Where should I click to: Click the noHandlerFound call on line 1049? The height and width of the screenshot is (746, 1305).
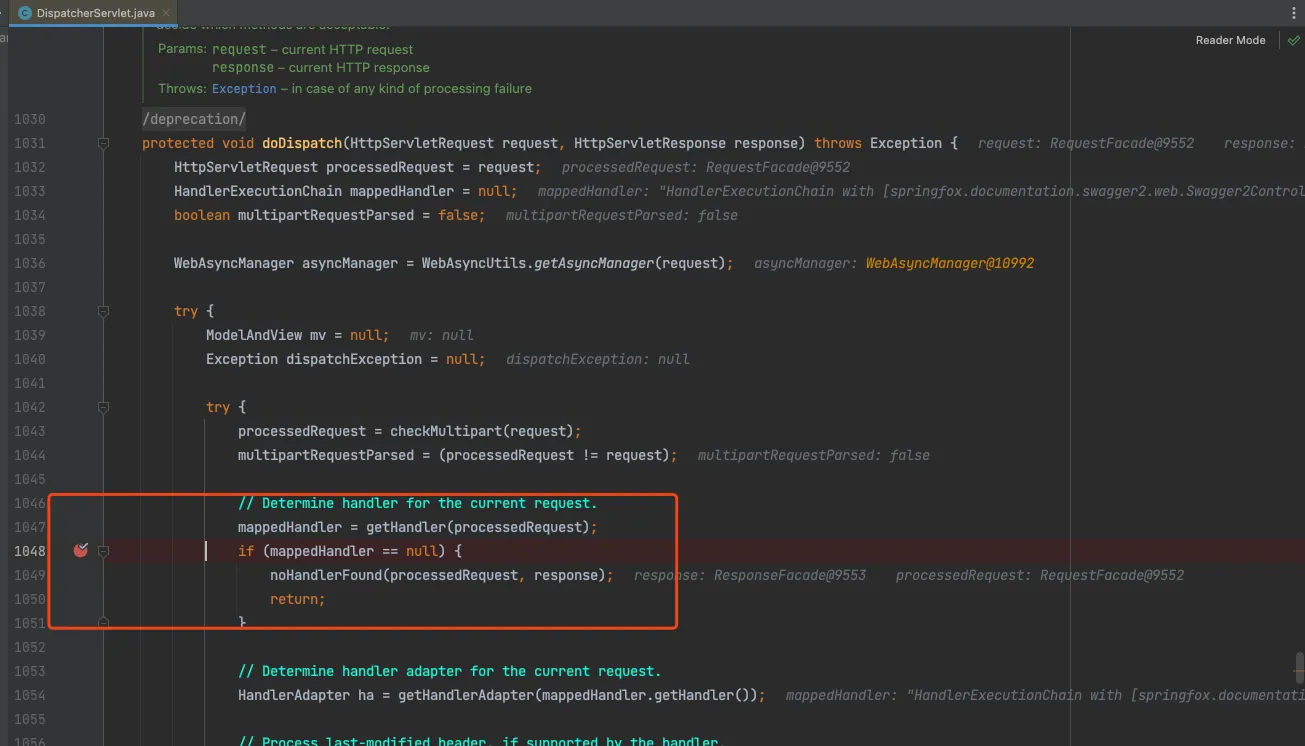[x=325, y=575]
